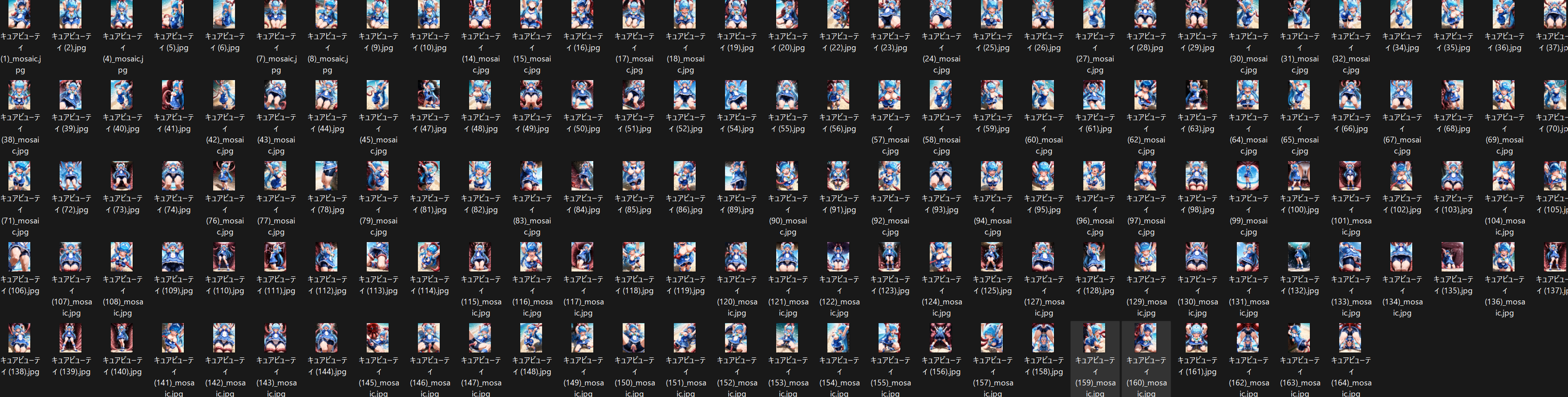Pick the thumbnail of キュアビューティ (89).jpg
This screenshot has width=1568, height=397.
735,176
